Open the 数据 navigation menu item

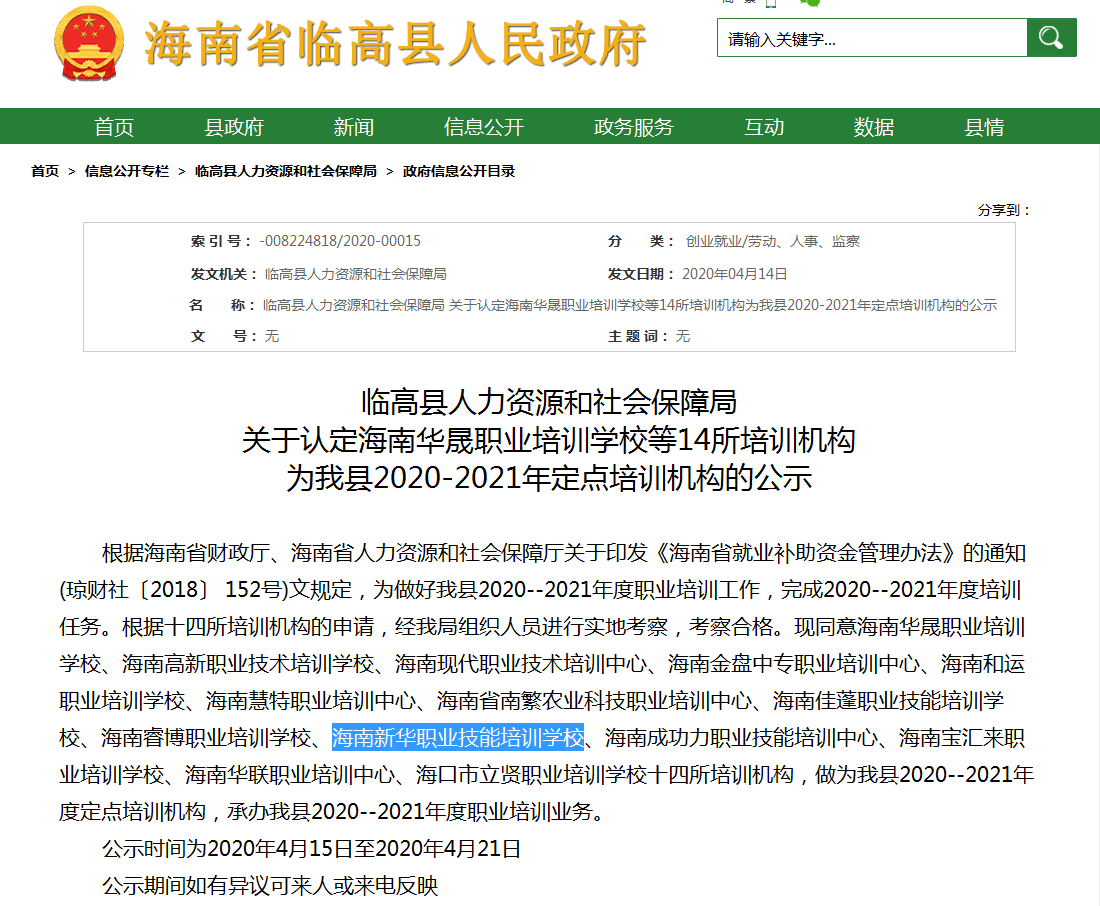tap(874, 127)
